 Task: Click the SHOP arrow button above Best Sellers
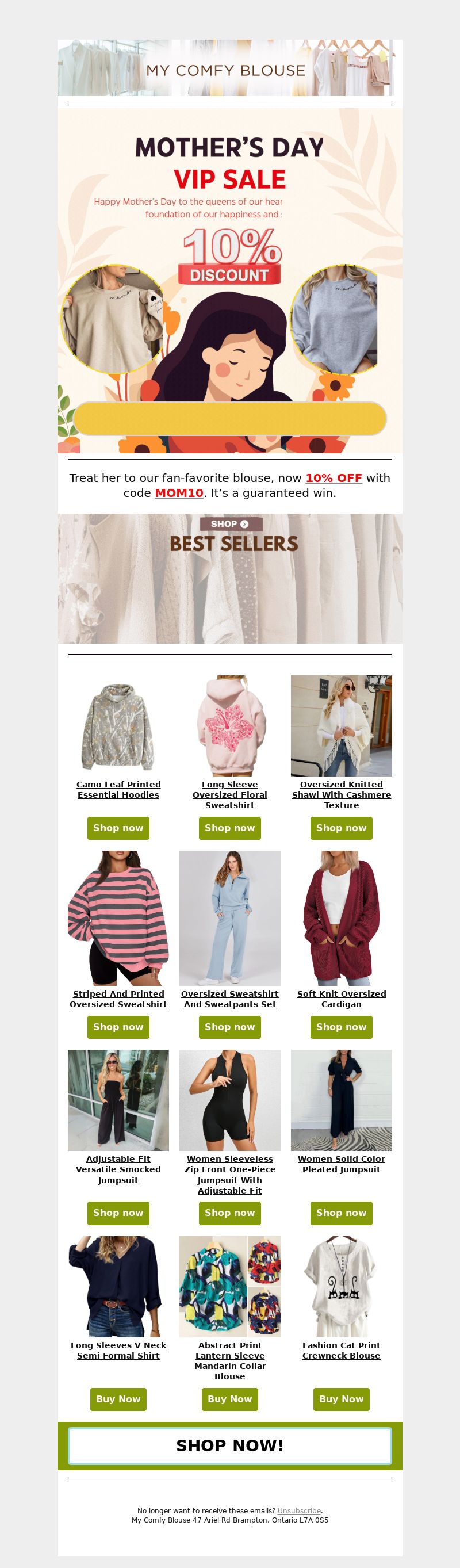point(231,524)
